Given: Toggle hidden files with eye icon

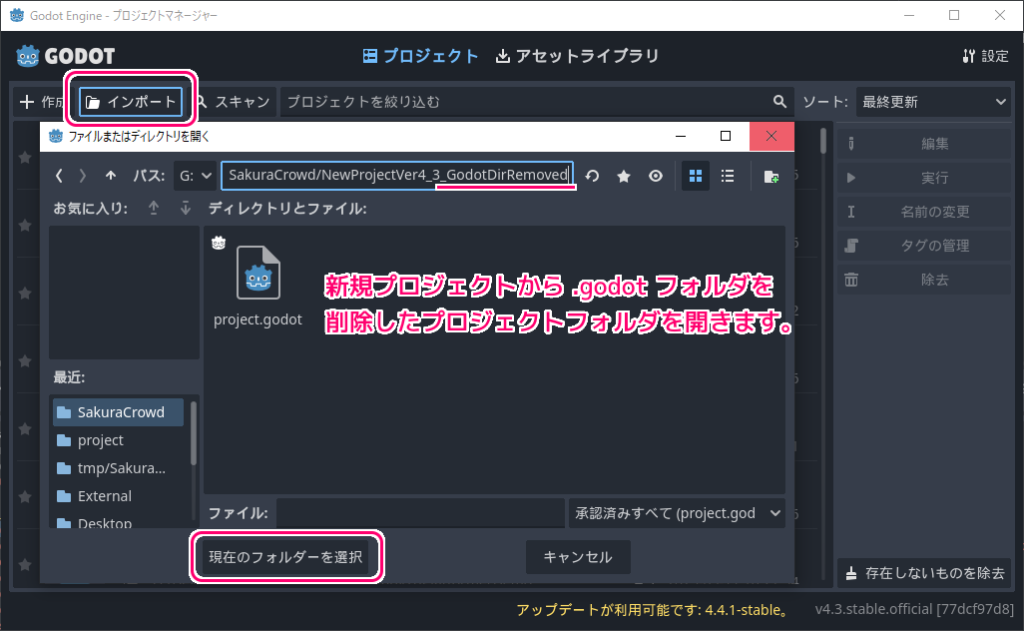Looking at the screenshot, I should pos(655,175).
